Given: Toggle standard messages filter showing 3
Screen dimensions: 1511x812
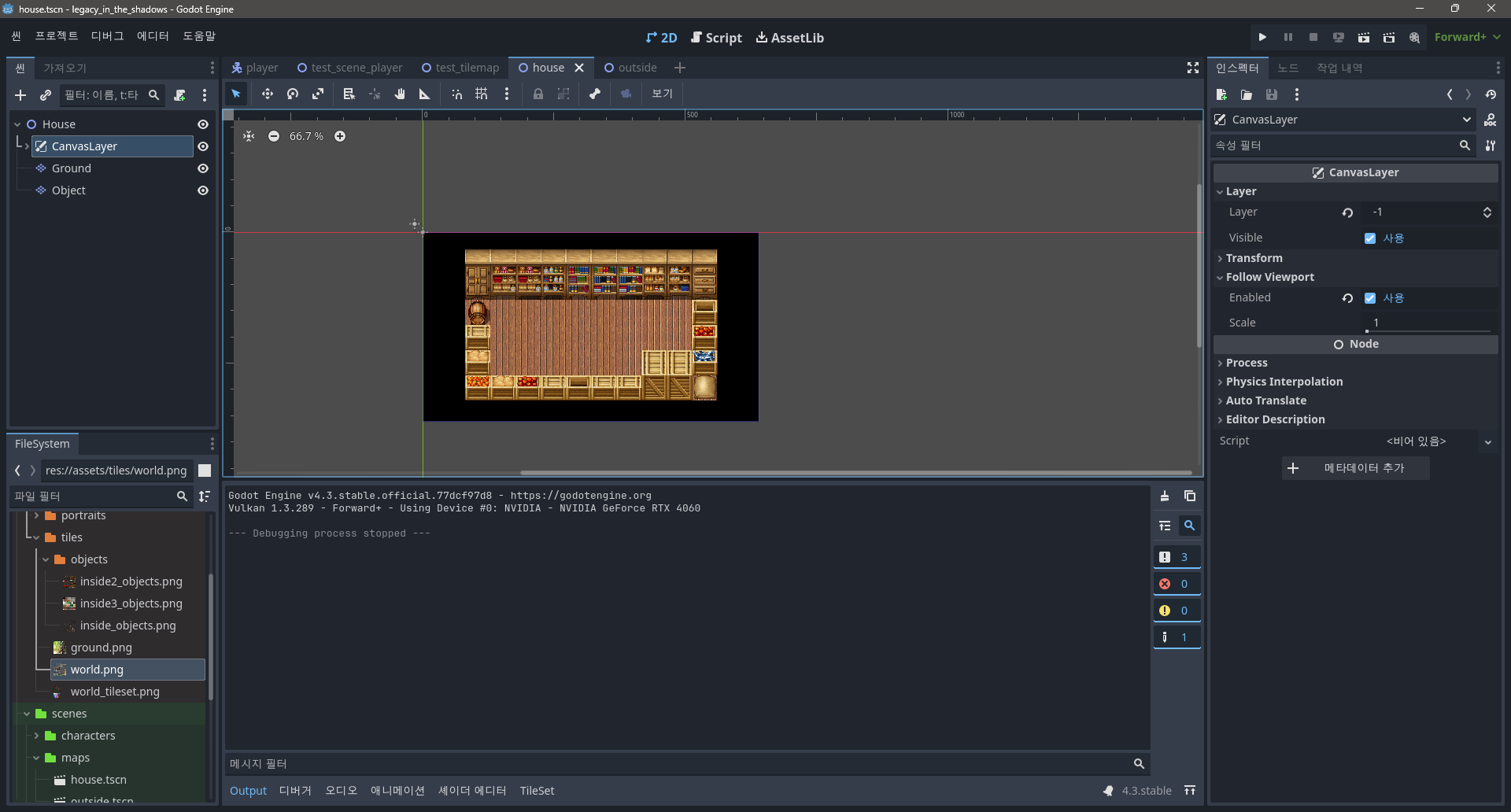Looking at the screenshot, I should point(1177,557).
